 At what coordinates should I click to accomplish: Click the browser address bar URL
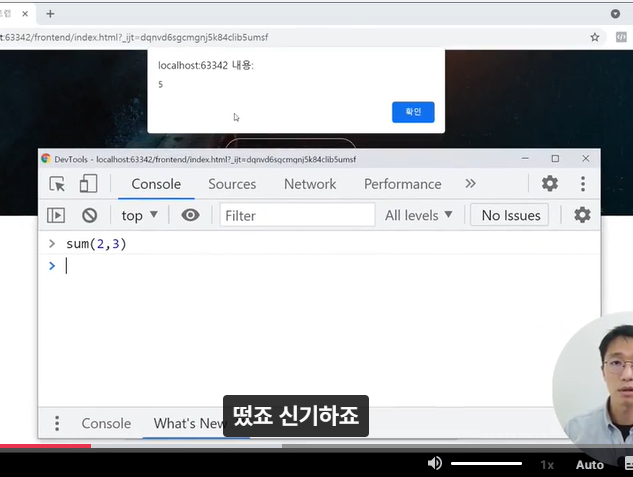click(134, 38)
